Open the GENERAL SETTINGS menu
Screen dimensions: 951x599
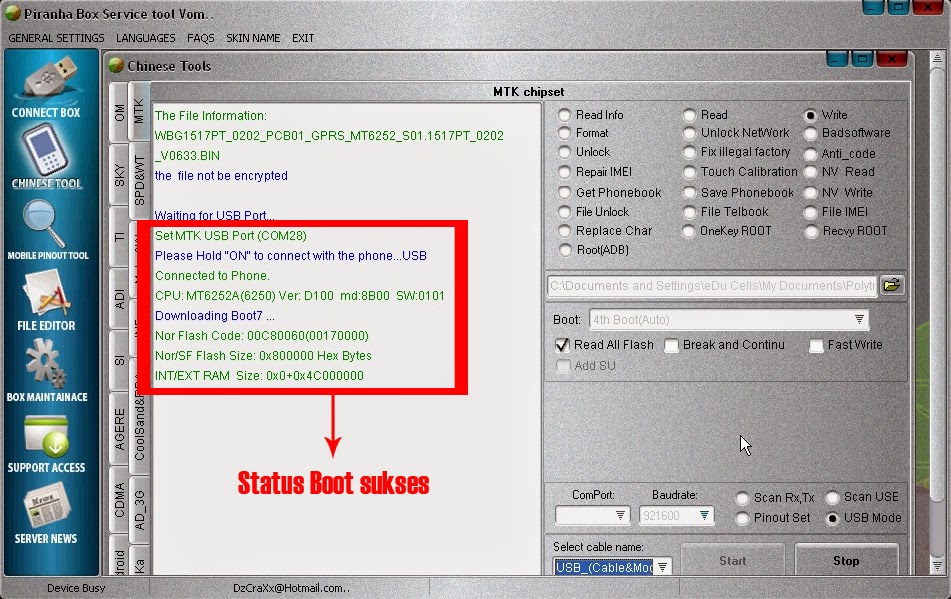point(56,38)
